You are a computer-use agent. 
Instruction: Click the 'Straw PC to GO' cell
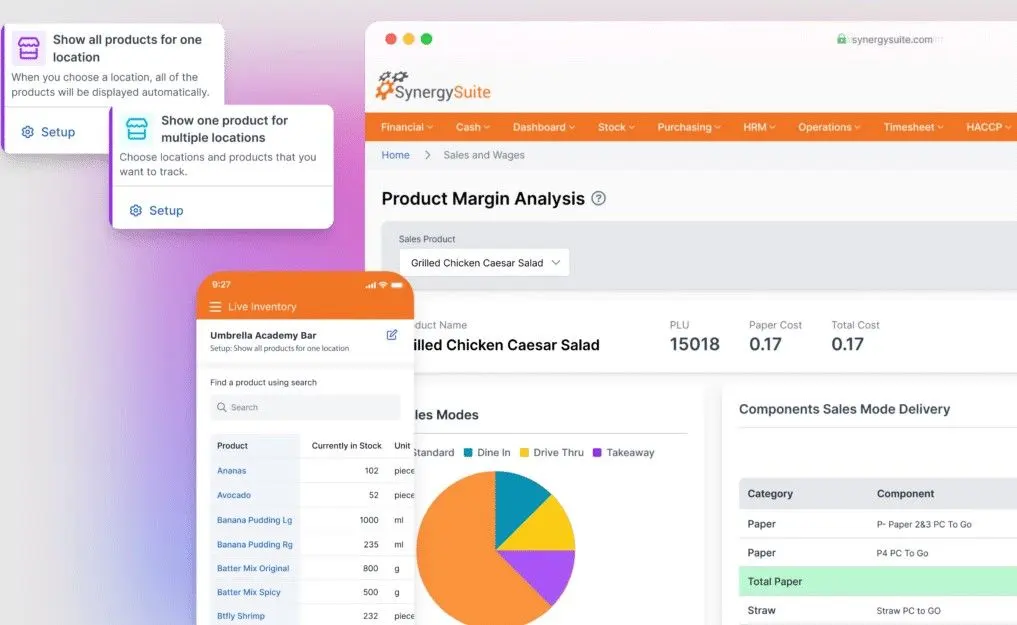coord(908,611)
